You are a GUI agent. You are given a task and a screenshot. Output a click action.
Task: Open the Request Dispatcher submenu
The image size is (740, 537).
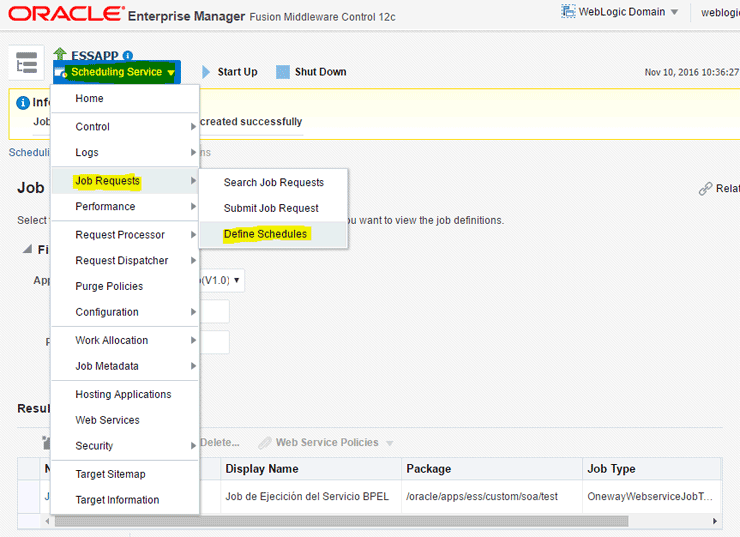125,260
